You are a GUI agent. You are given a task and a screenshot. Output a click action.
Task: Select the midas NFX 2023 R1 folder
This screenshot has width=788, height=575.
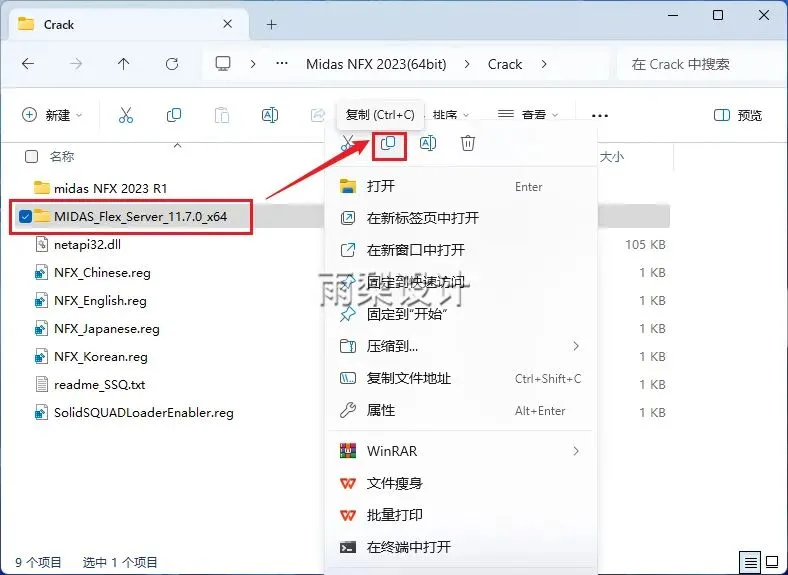pos(111,188)
